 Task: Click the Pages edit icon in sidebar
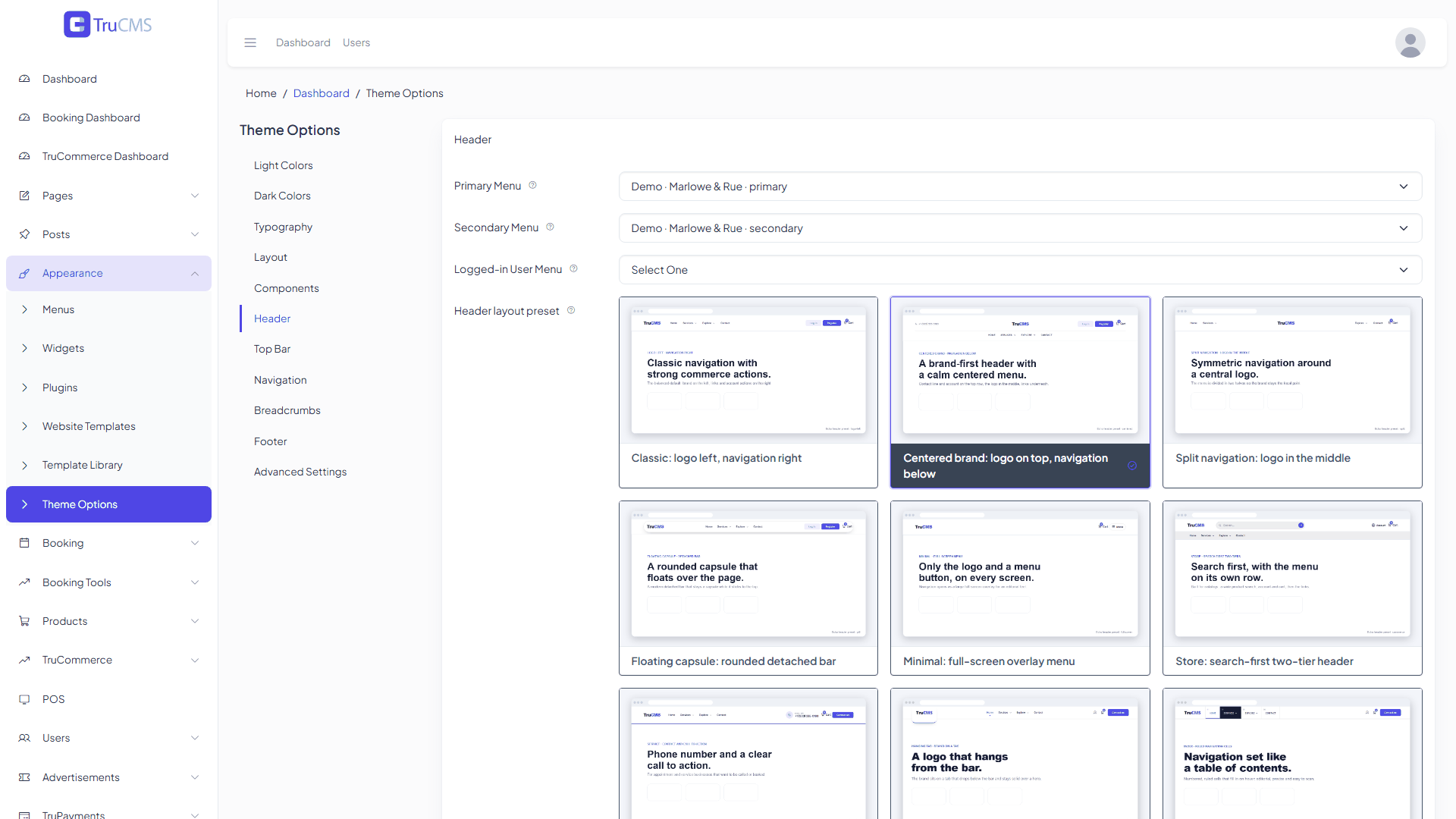pos(24,196)
